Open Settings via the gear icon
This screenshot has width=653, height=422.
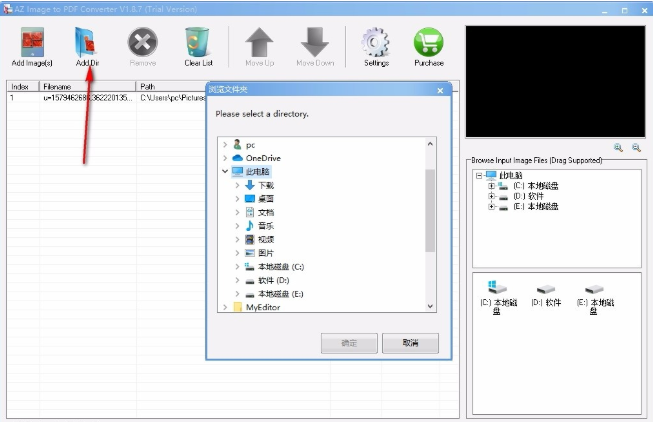click(x=376, y=42)
